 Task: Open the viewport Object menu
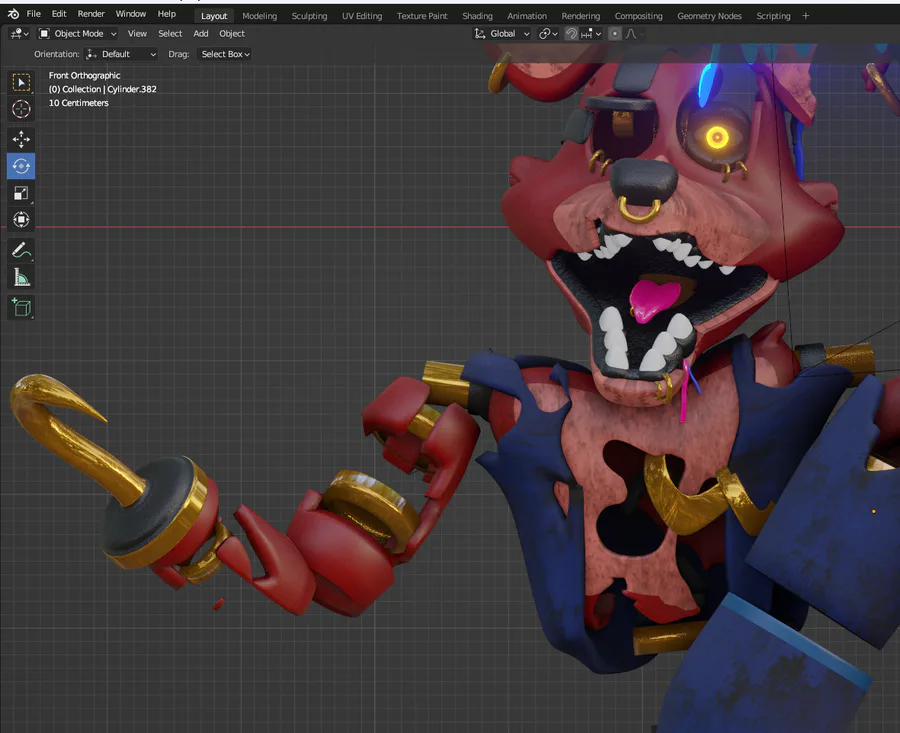[x=232, y=34]
